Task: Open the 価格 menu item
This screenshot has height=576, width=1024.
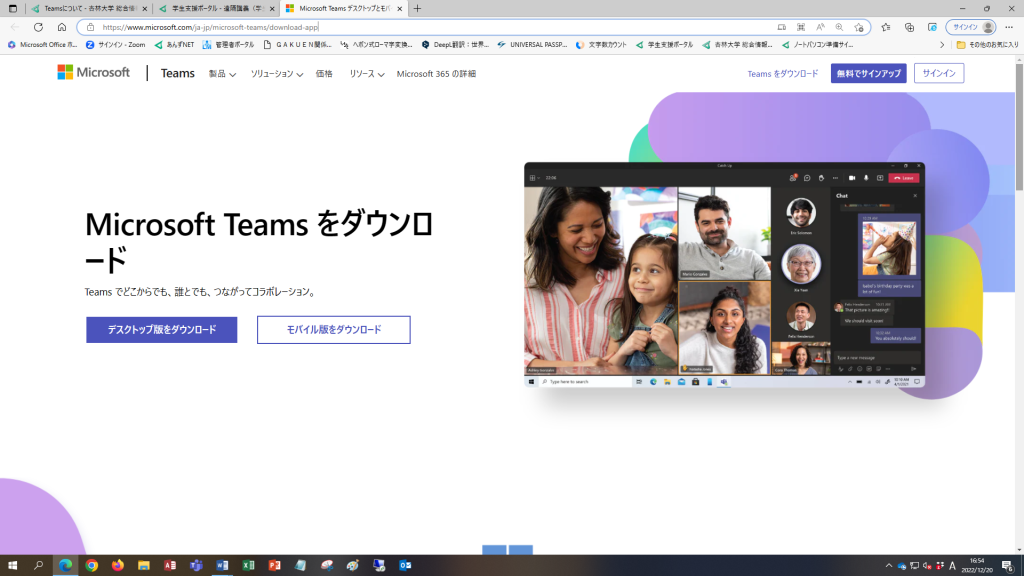Action: click(x=324, y=74)
